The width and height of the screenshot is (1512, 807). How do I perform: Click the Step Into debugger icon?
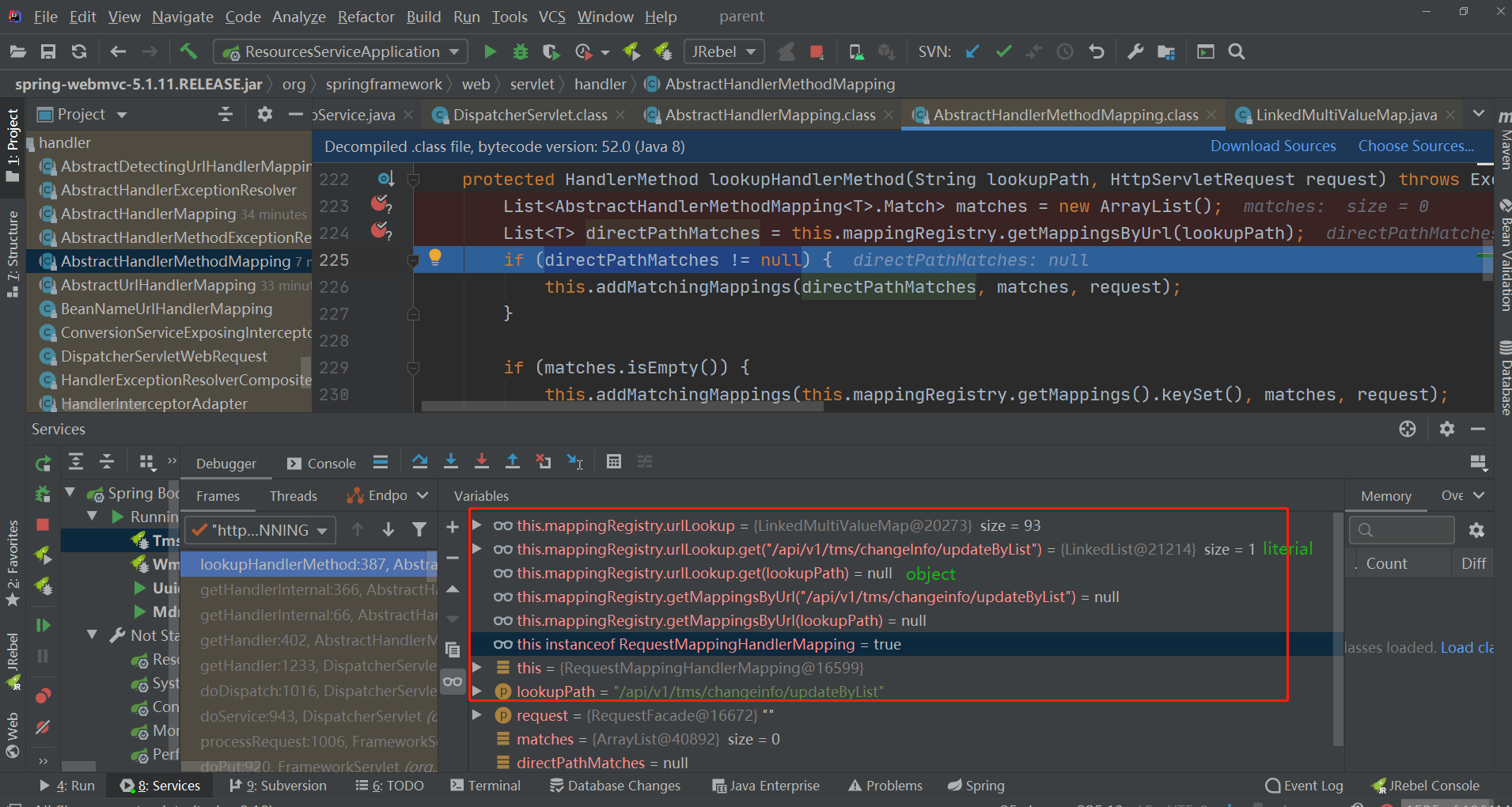coord(451,462)
